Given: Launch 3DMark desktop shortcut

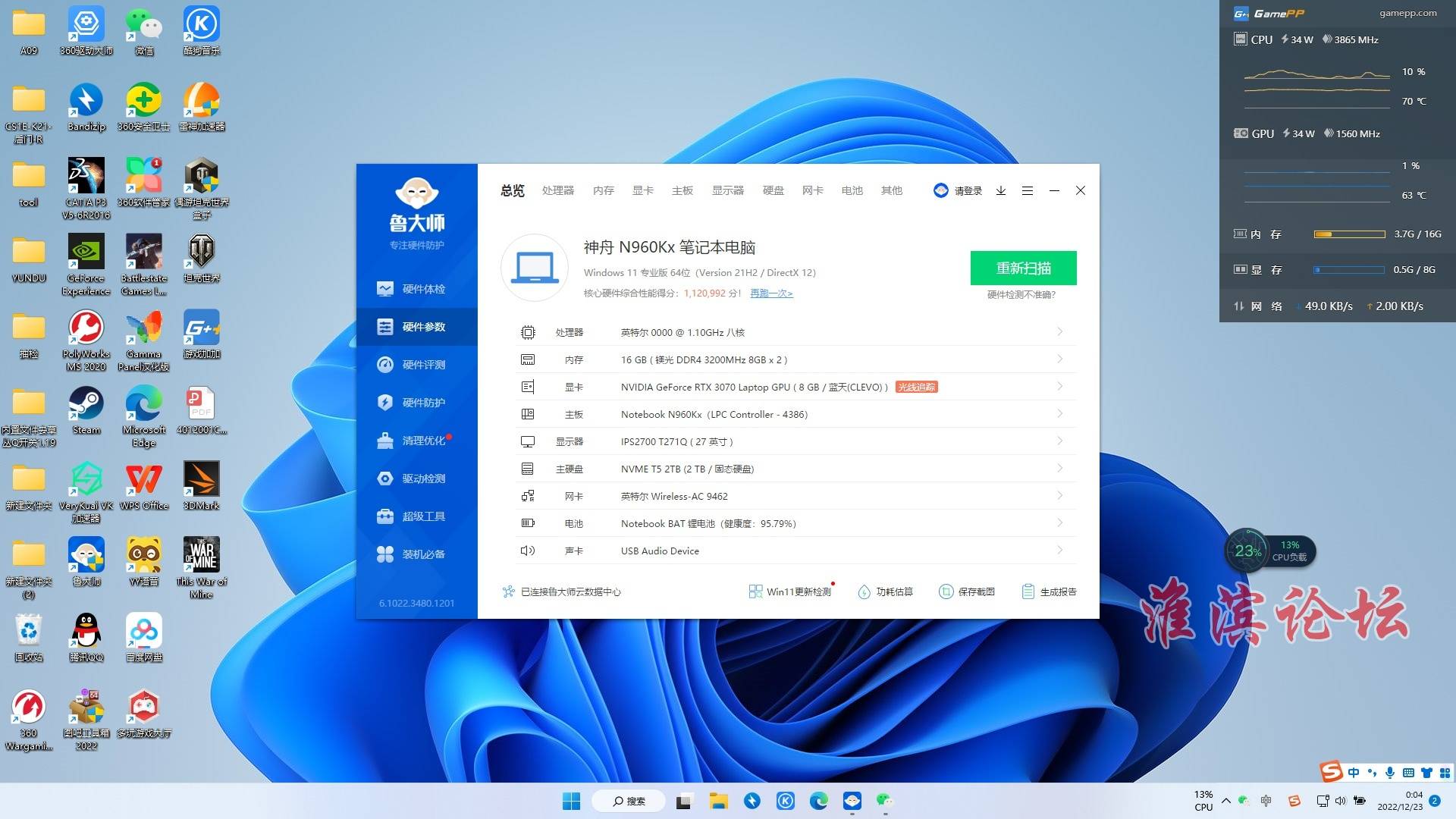Looking at the screenshot, I should coord(202,486).
